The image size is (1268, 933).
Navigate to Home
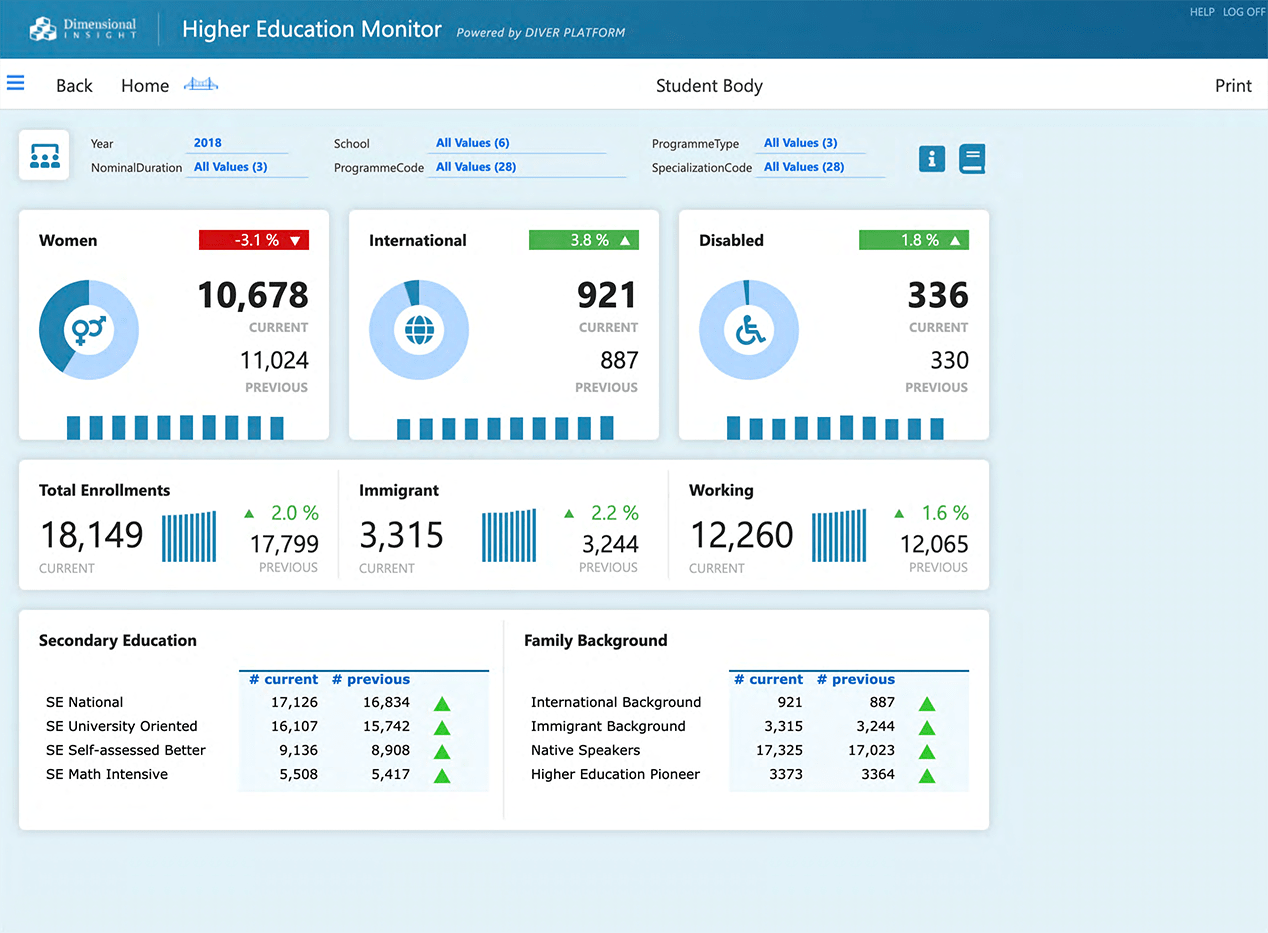pyautogui.click(x=145, y=86)
